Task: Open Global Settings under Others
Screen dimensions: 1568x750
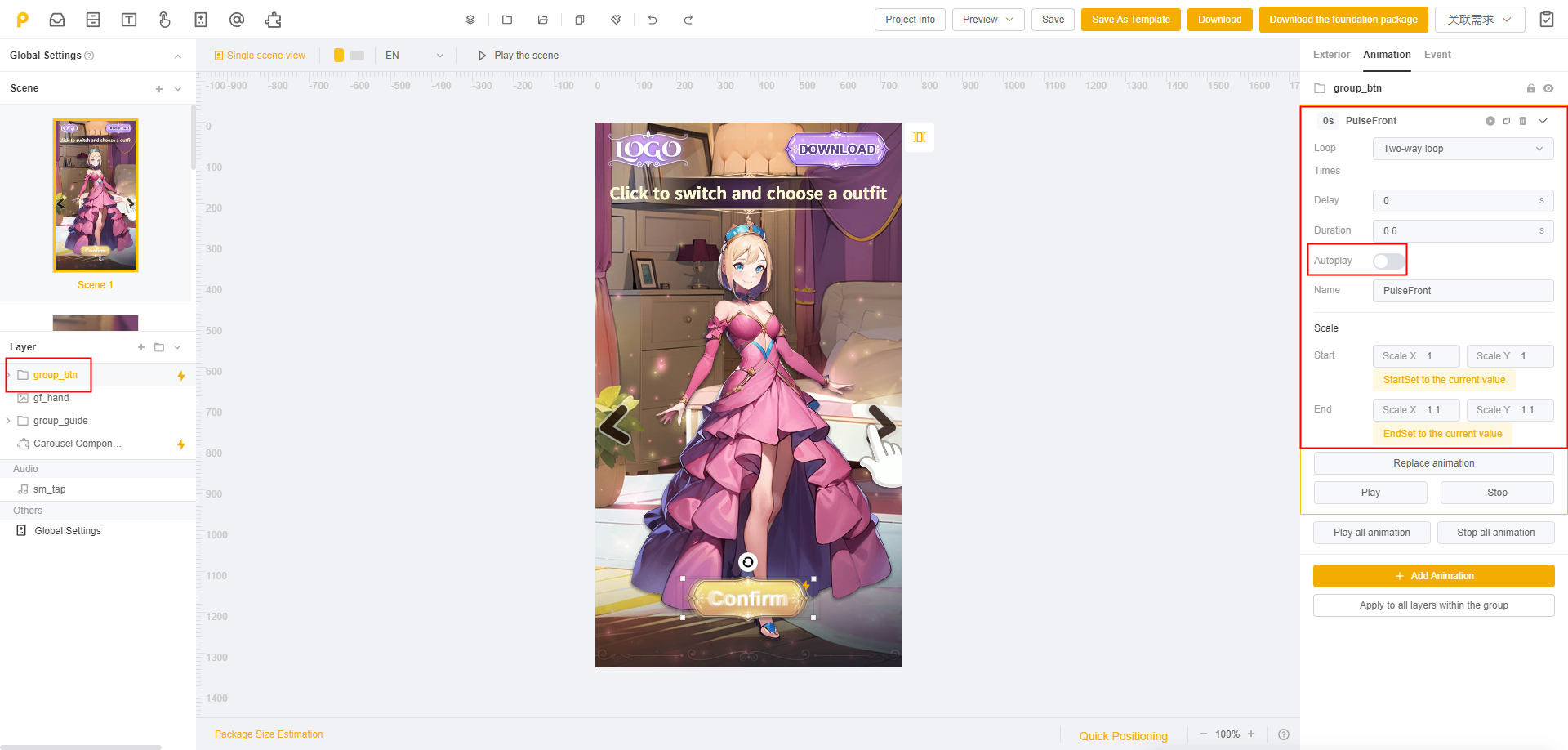Action: click(98, 531)
